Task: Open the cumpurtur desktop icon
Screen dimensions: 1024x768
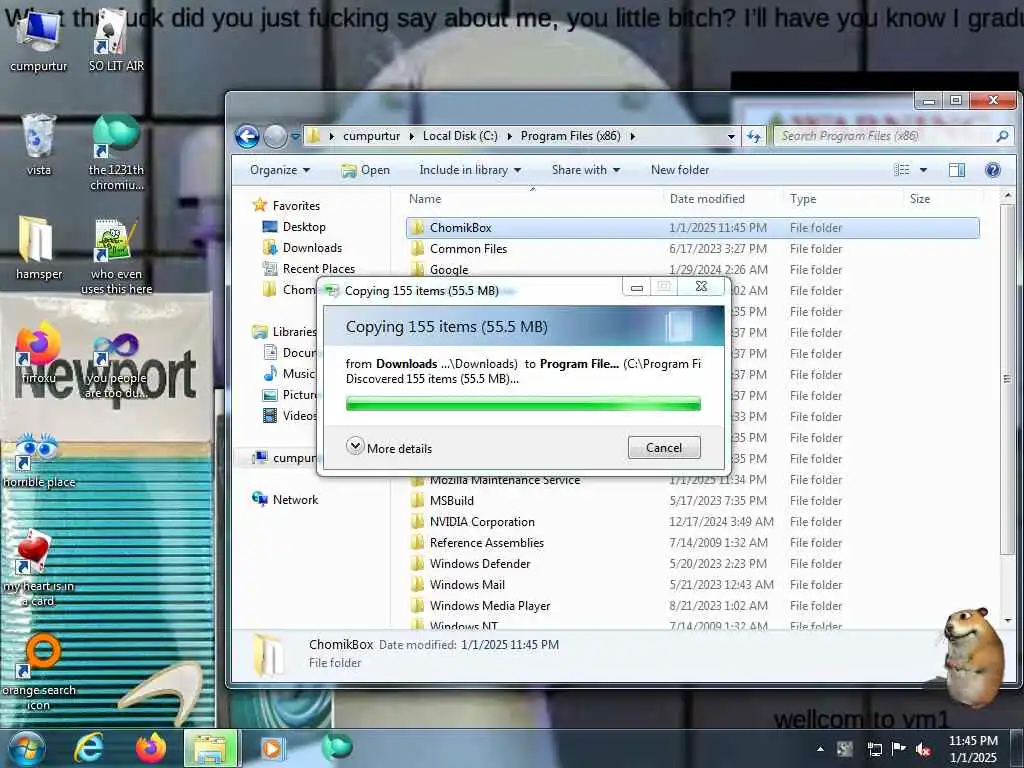Action: pos(39,40)
